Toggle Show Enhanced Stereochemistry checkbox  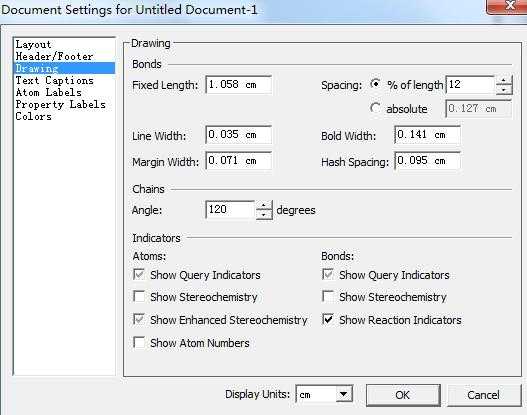[x=139, y=320]
